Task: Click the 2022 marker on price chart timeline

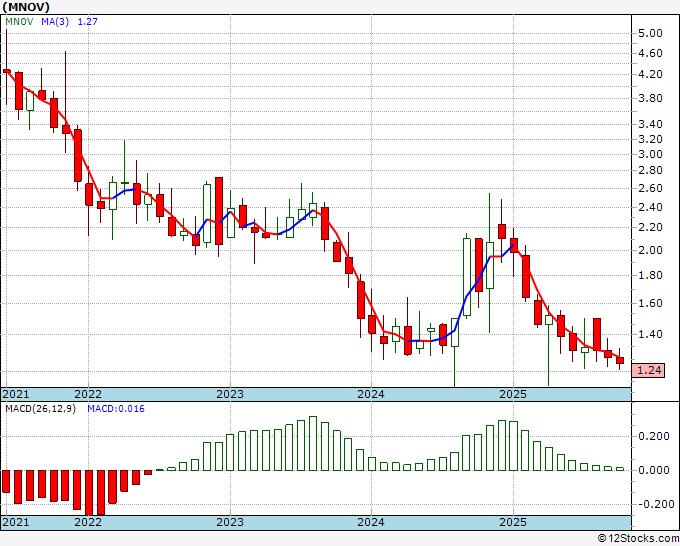Action: [x=88, y=394]
